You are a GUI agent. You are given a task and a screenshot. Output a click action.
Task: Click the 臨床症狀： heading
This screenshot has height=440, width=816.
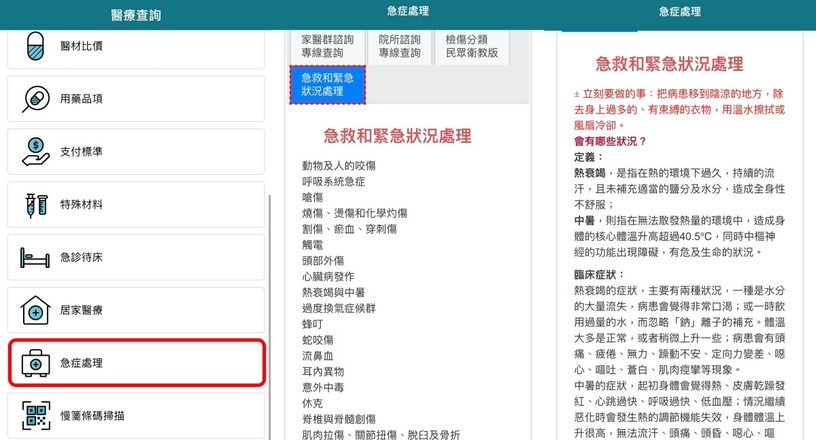(598, 274)
